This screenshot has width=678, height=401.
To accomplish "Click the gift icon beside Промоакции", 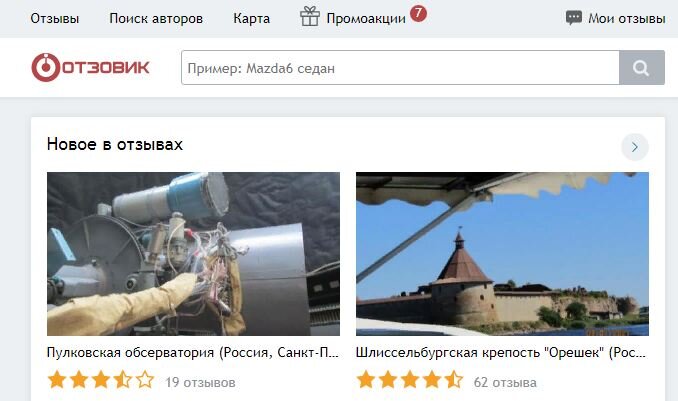I will (x=310, y=17).
